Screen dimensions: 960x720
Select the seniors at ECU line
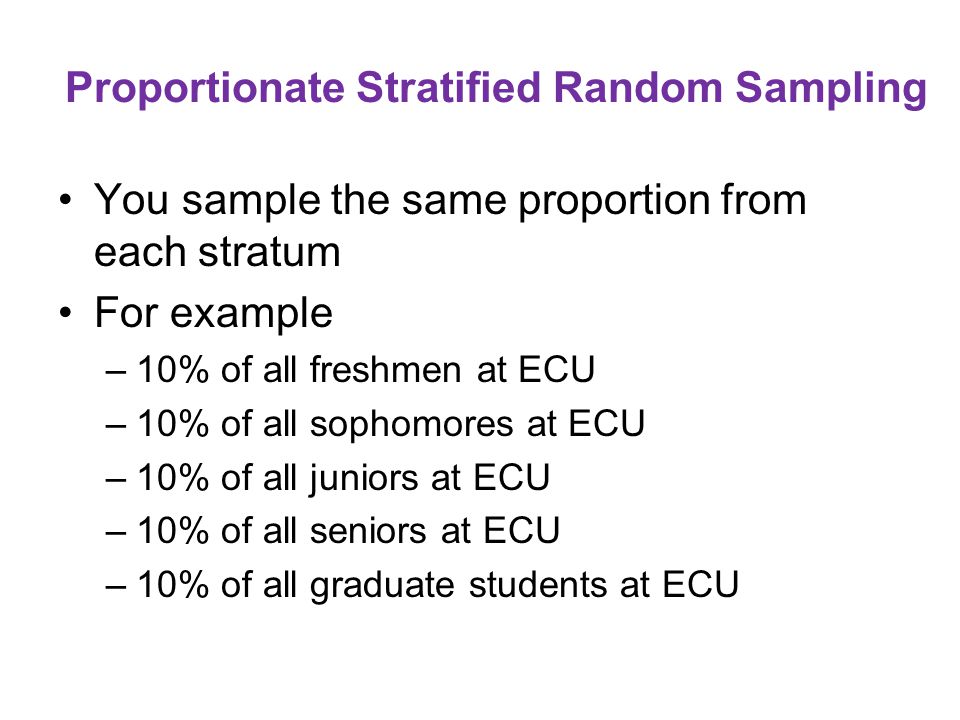click(348, 531)
